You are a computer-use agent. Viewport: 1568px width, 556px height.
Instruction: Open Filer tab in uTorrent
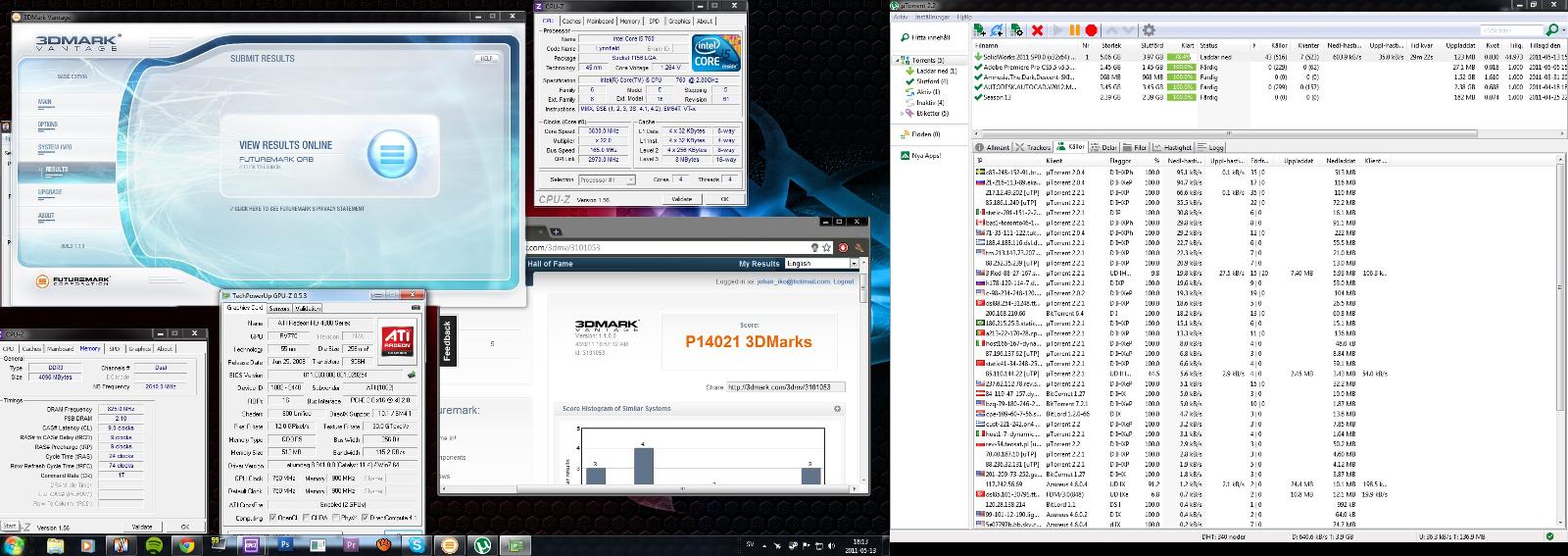[x=1135, y=147]
